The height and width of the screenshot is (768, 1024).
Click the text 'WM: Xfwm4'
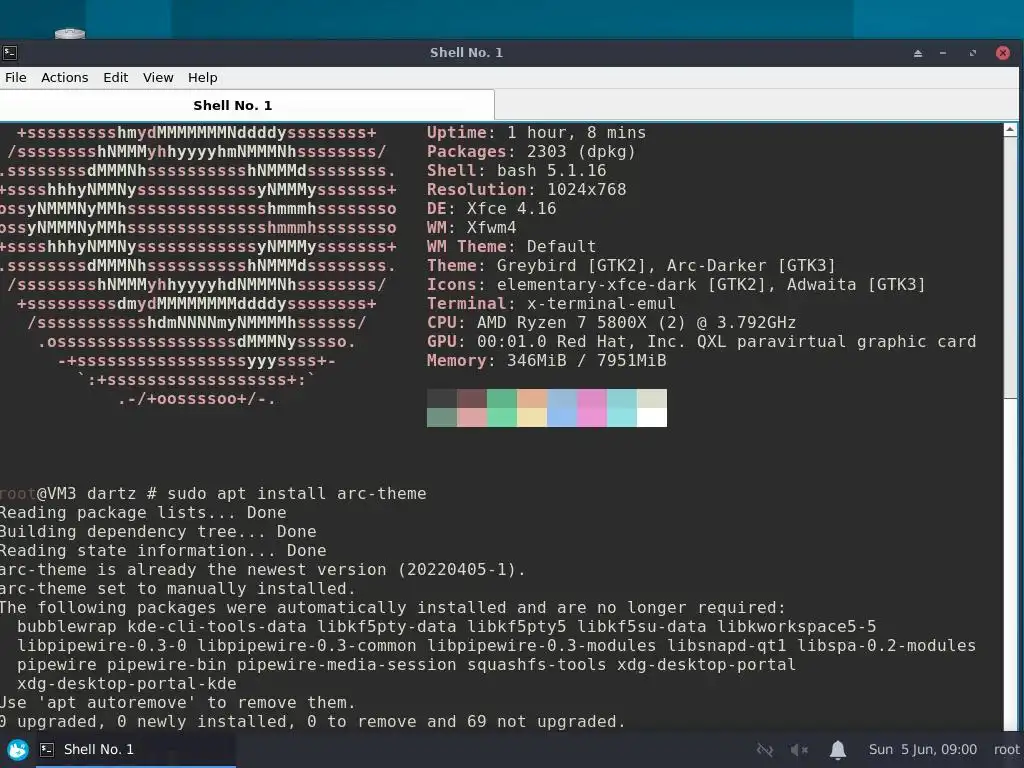(472, 227)
